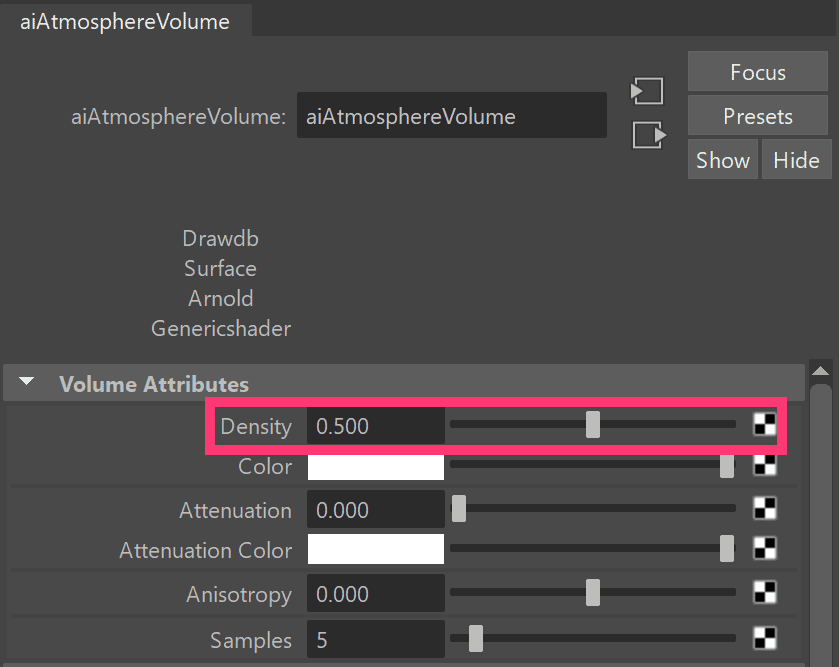The height and width of the screenshot is (667, 839).
Task: Click the output connection arrow icon
Action: pyautogui.click(x=649, y=135)
